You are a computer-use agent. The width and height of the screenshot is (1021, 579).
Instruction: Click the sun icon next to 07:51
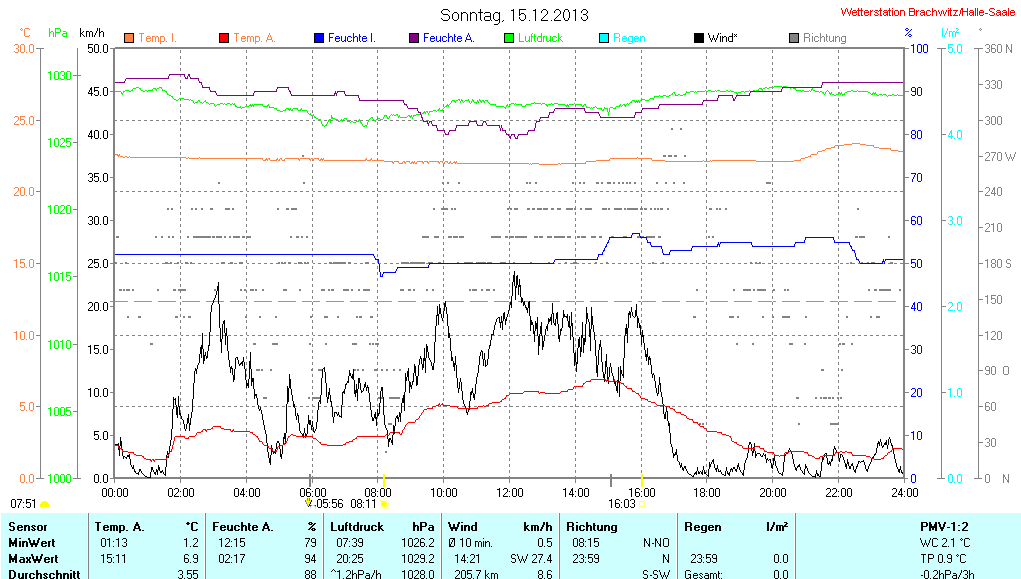45,504
